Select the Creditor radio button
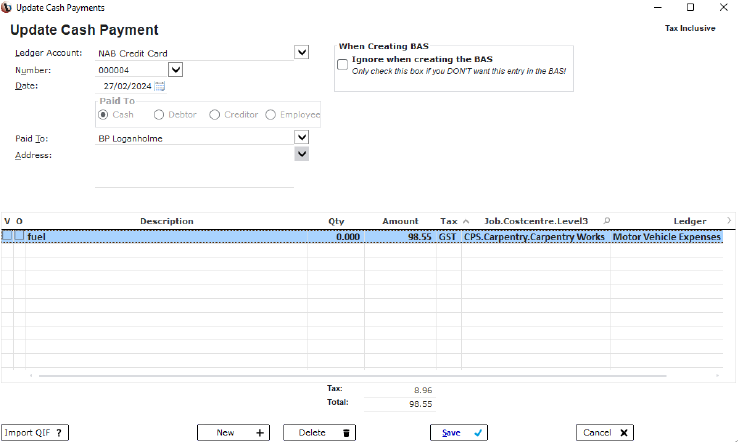The image size is (738, 442). [215, 115]
